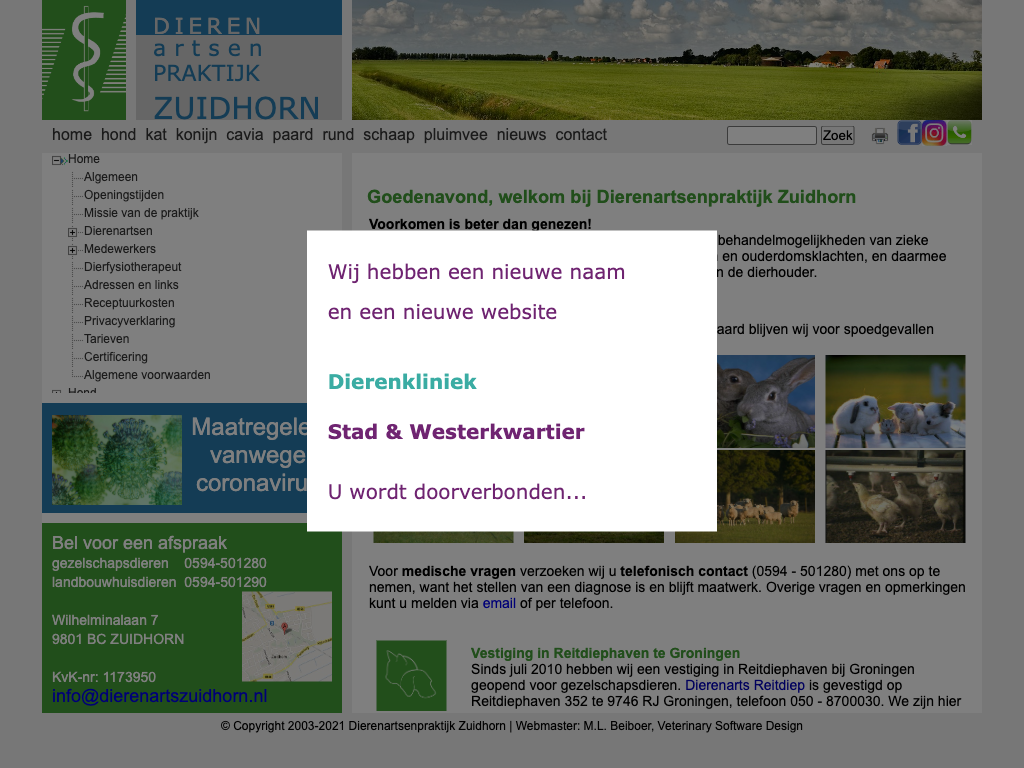This screenshot has width=1024, height=768.
Task: Click 'Vestiging in Reitdiephaven te Groningen' heading
Action: point(605,653)
